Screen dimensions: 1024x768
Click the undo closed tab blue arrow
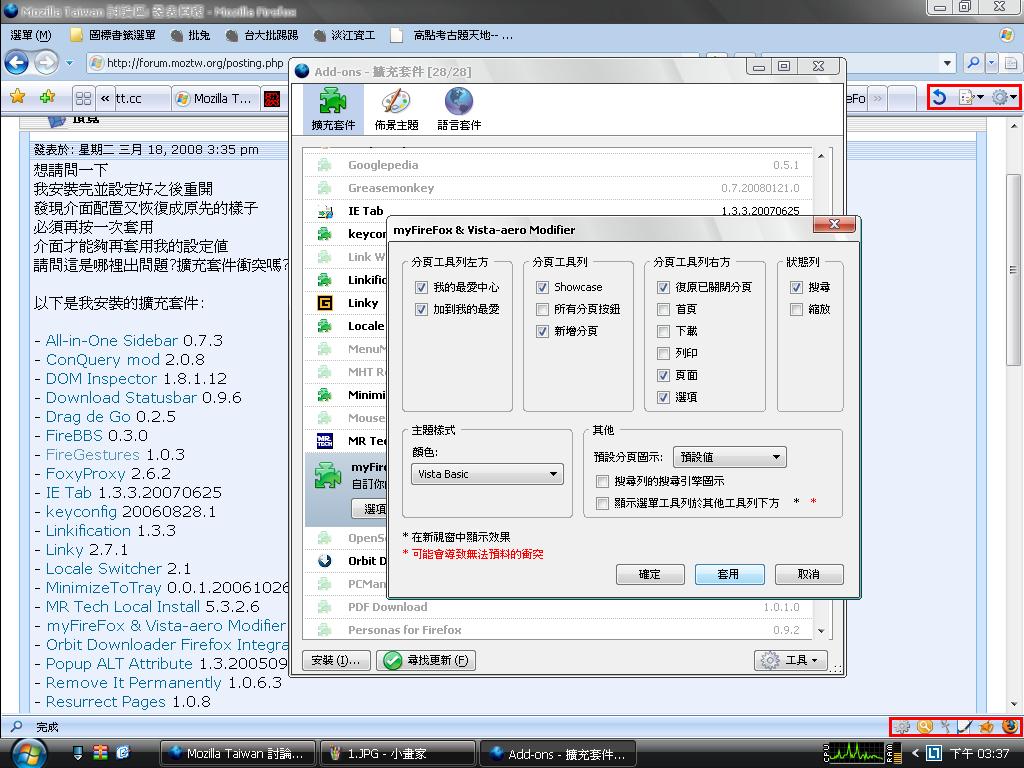pos(939,97)
